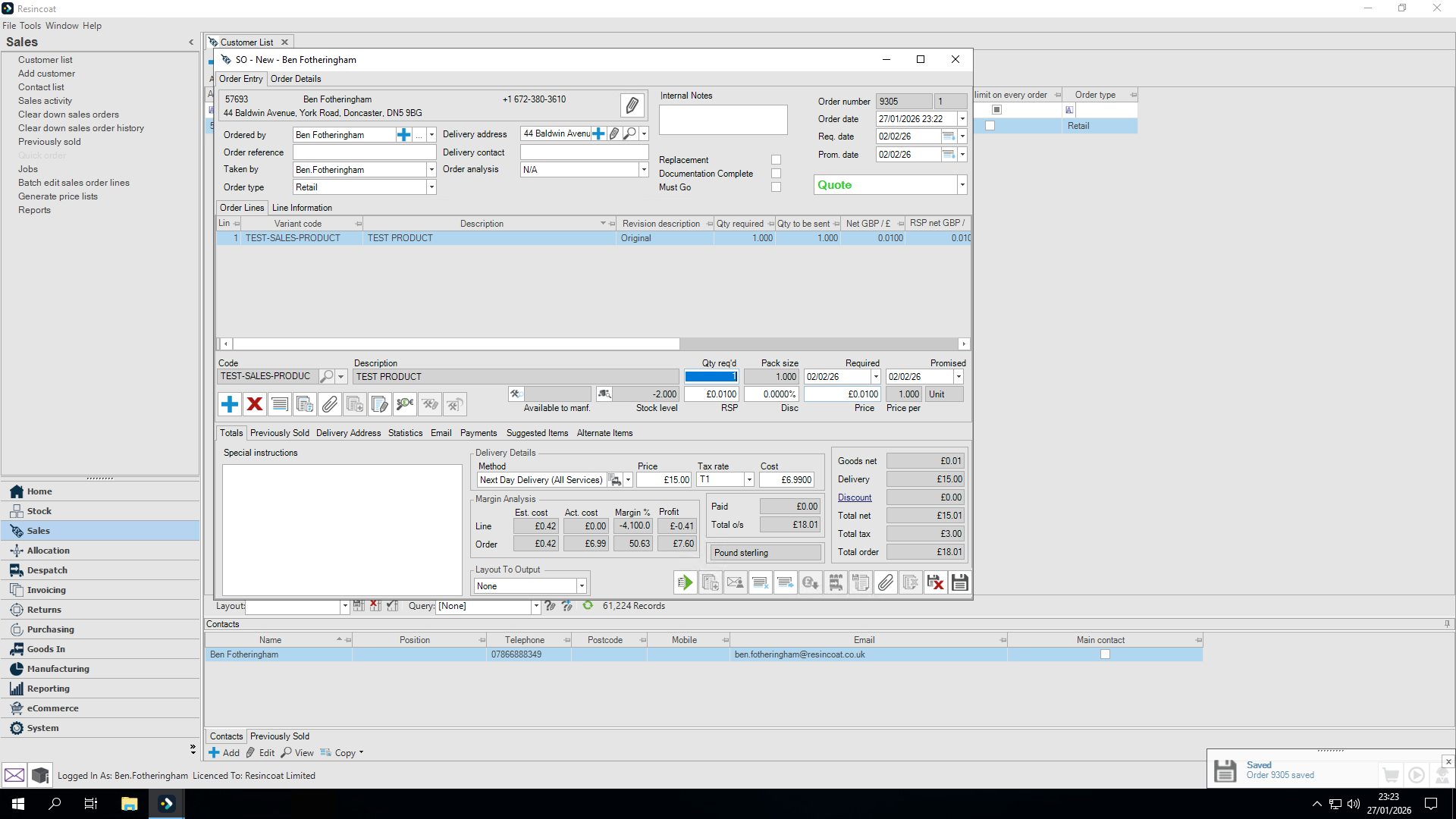Screen dimensions: 1456x819
Task: Check the Must Go checkbox
Action: [x=776, y=187]
